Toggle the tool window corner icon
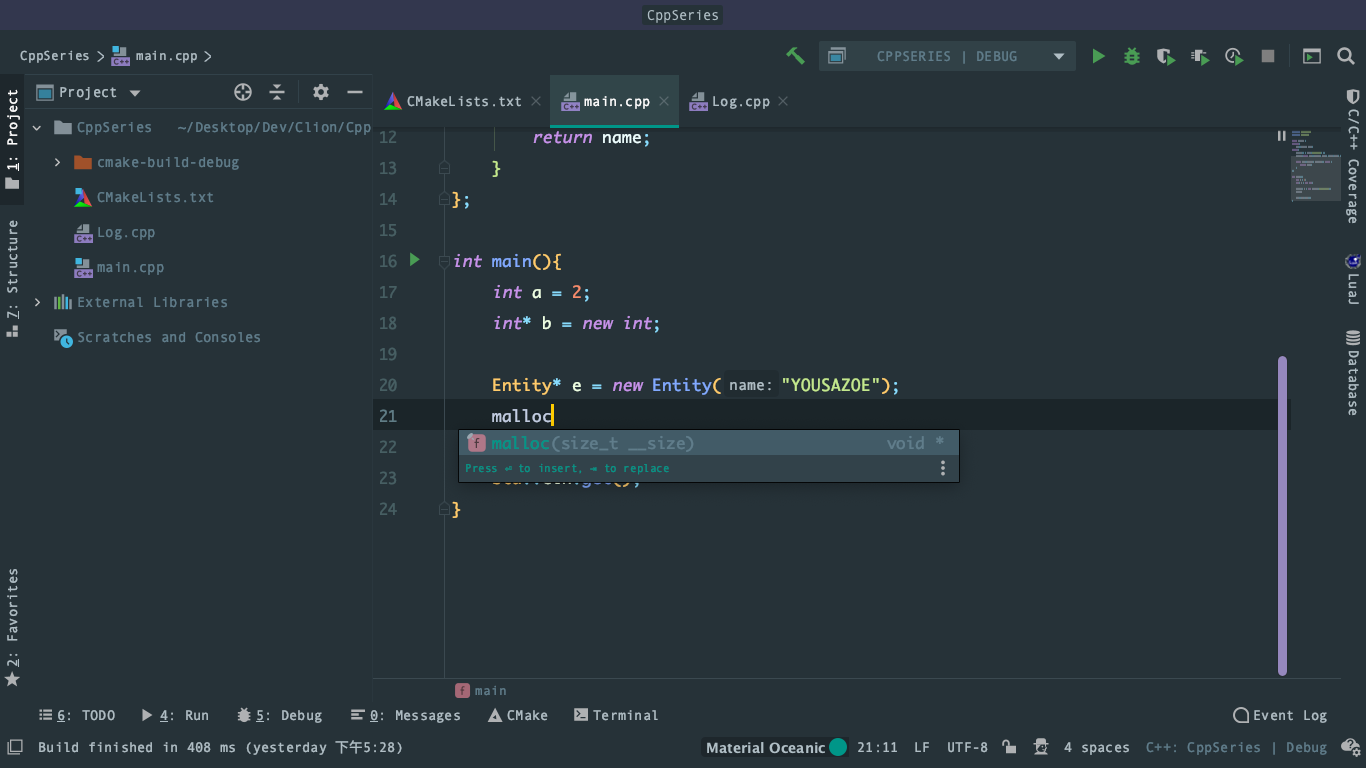This screenshot has height=768, width=1366. 15,747
